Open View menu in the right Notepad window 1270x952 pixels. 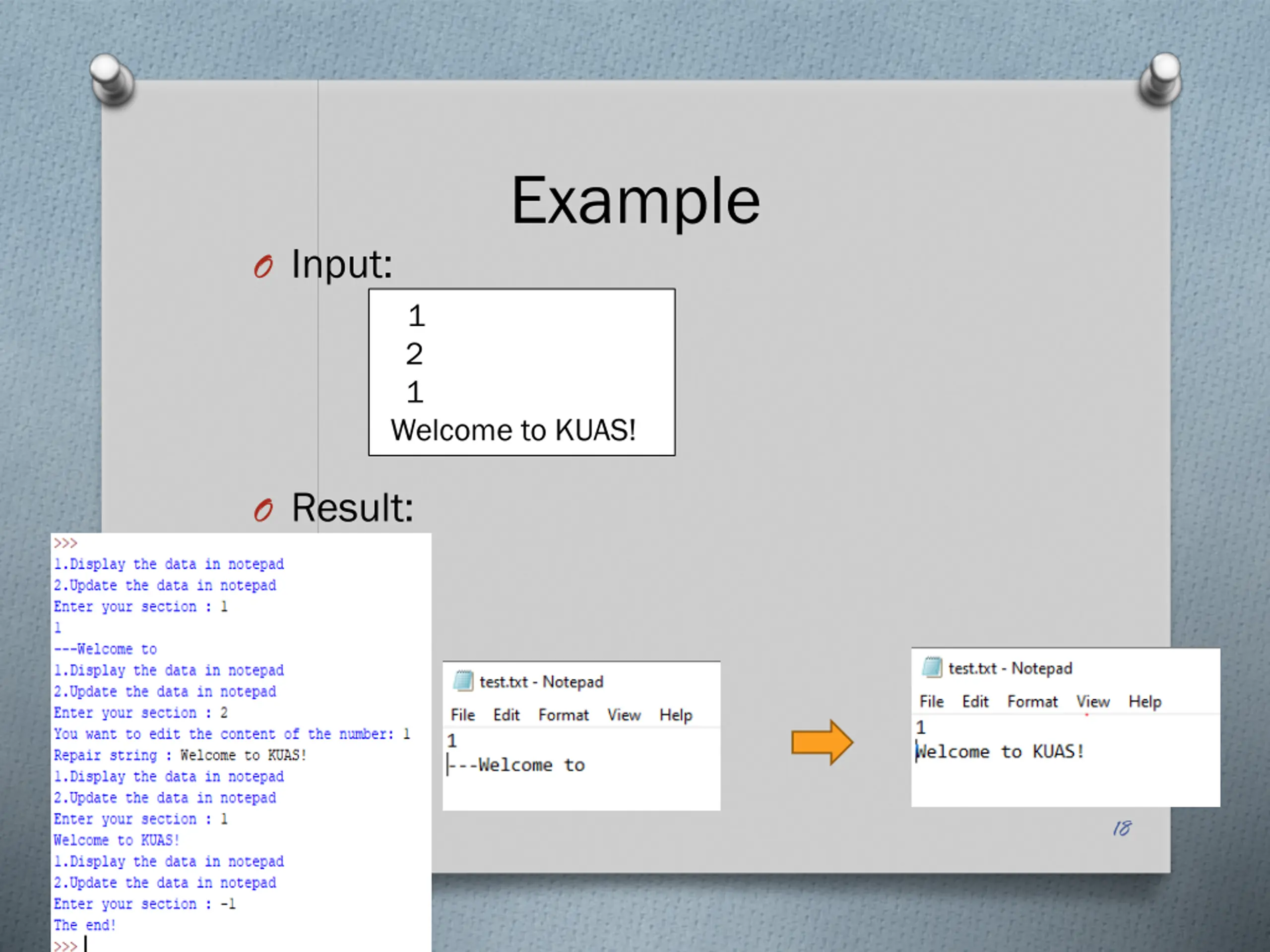[1093, 701]
